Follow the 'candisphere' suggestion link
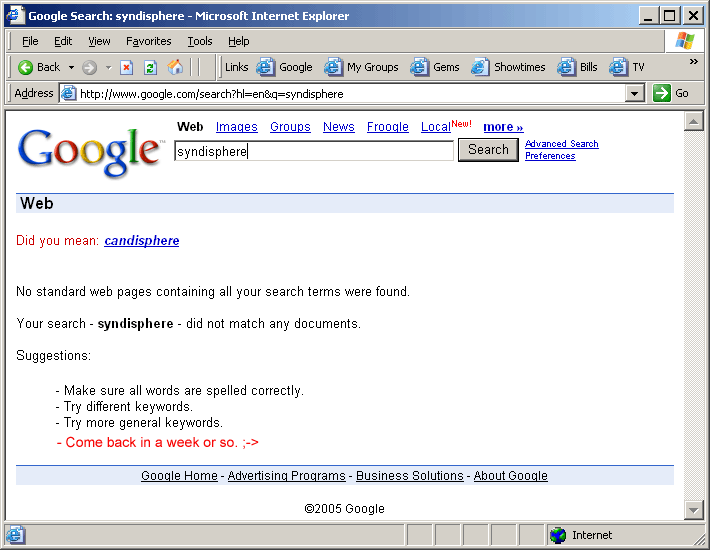Image resolution: width=710 pixels, height=550 pixels. [x=142, y=241]
